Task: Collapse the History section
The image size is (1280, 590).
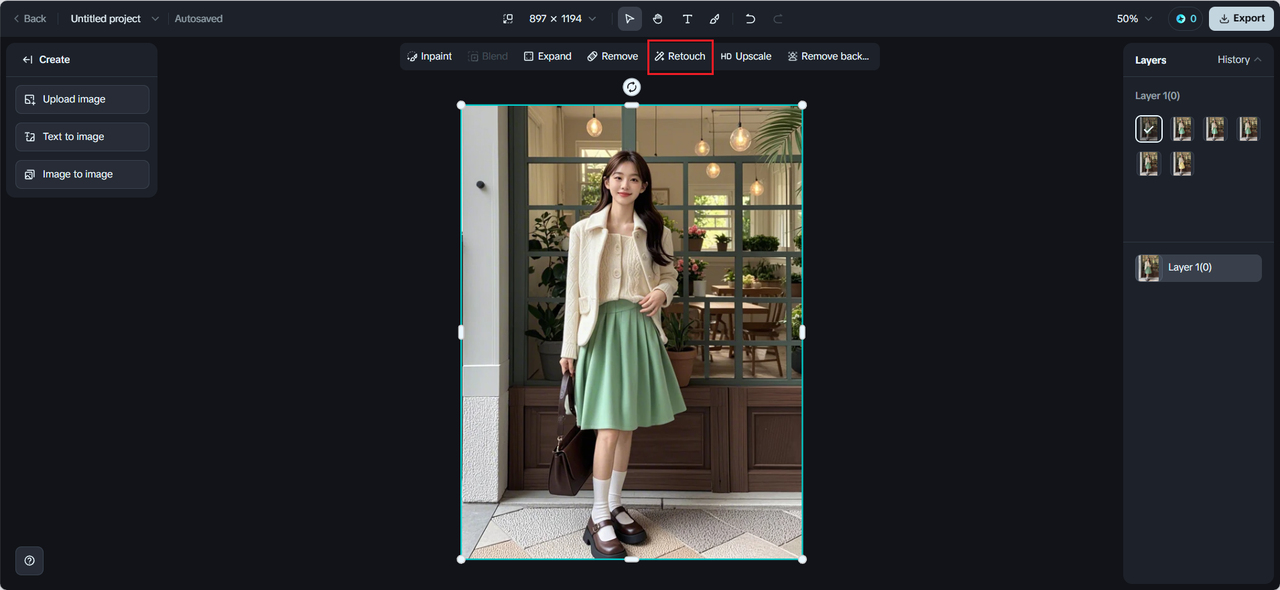Action: 1239,60
